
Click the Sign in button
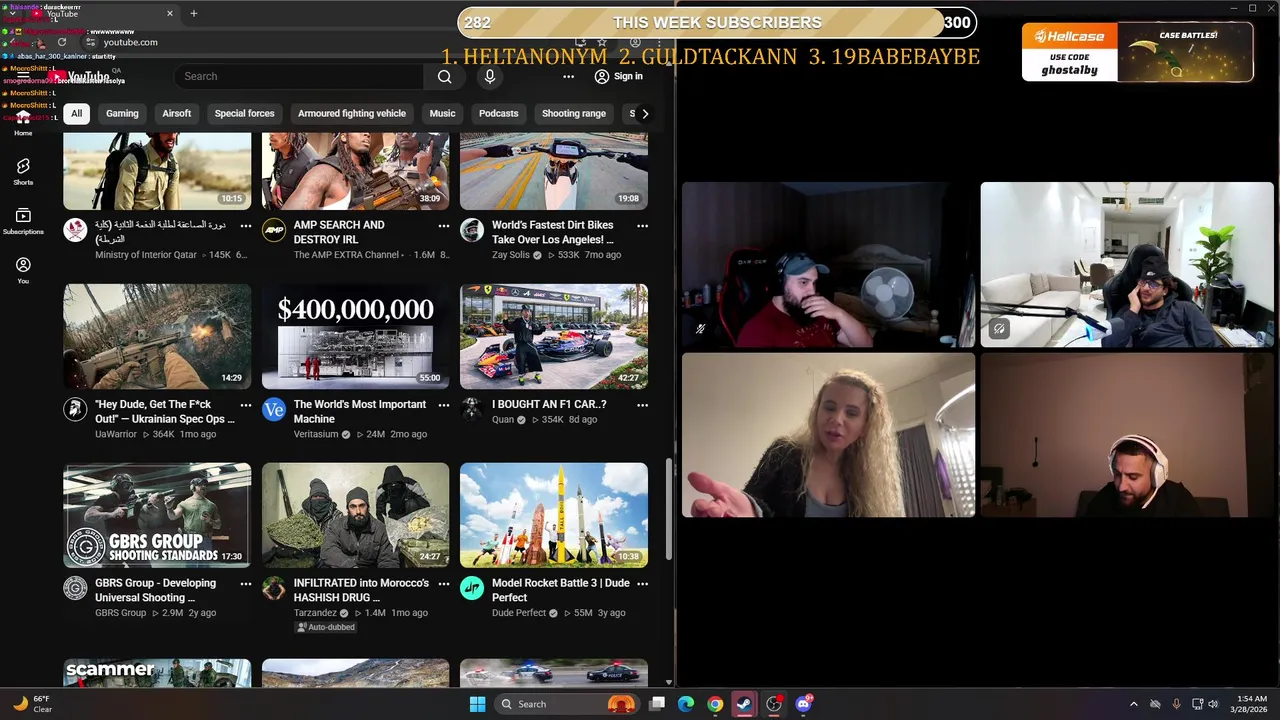(x=618, y=77)
